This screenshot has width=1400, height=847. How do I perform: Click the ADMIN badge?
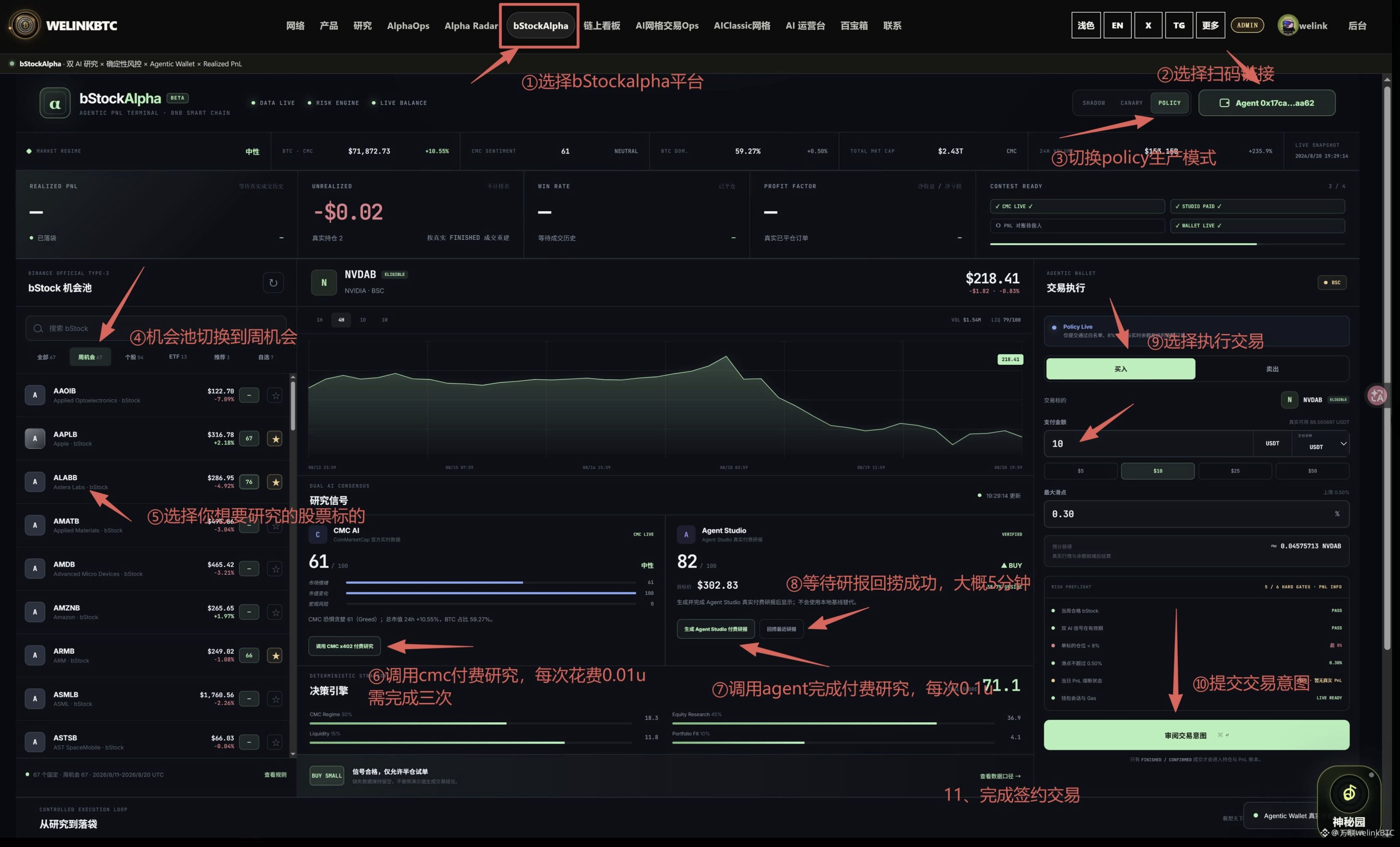coord(1247,25)
